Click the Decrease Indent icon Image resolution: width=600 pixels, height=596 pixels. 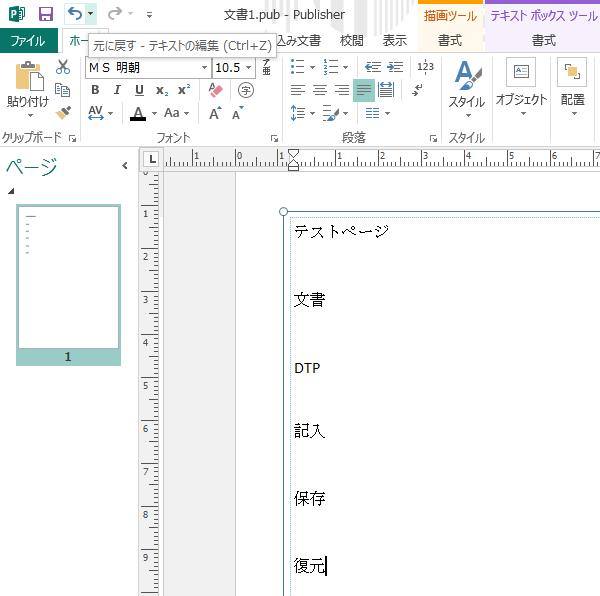pyautogui.click(x=372, y=67)
